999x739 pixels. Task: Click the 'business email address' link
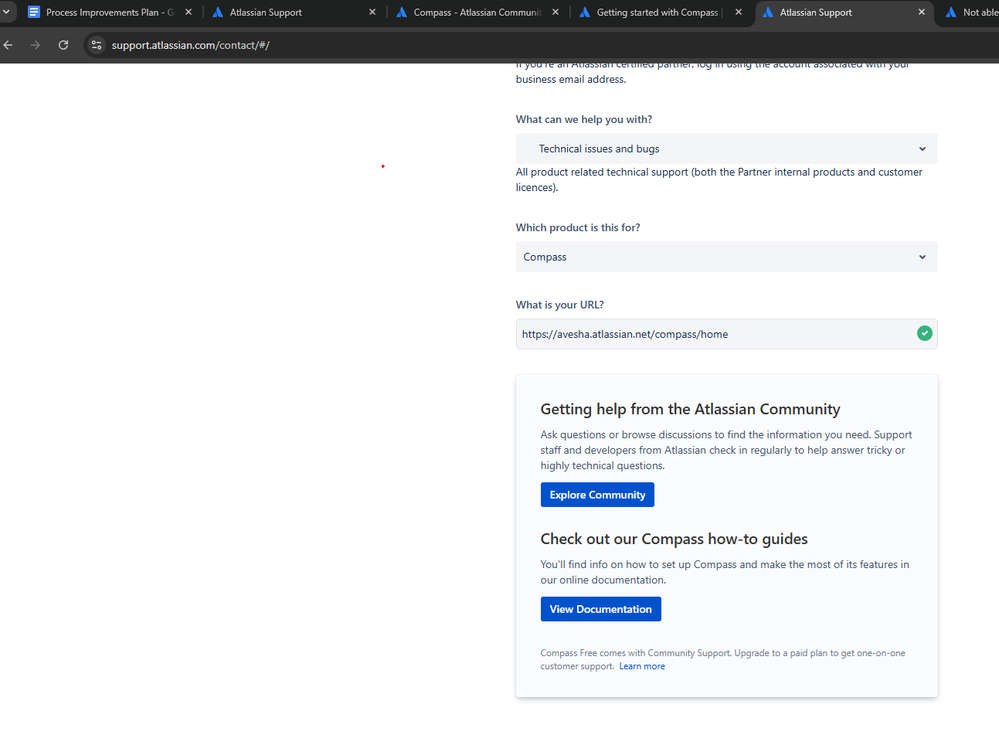click(x=568, y=77)
